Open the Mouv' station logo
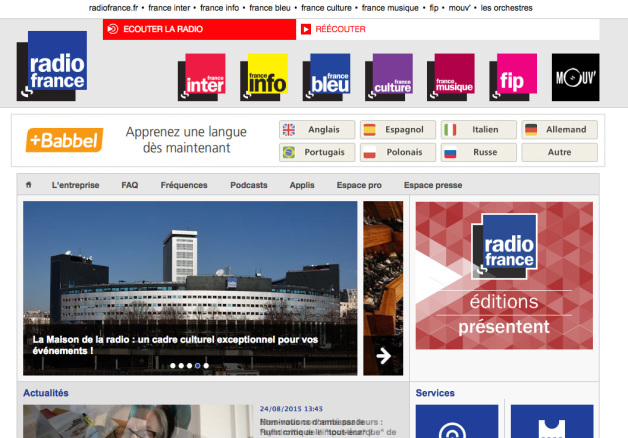Image resolution: width=628 pixels, height=438 pixels. [576, 77]
